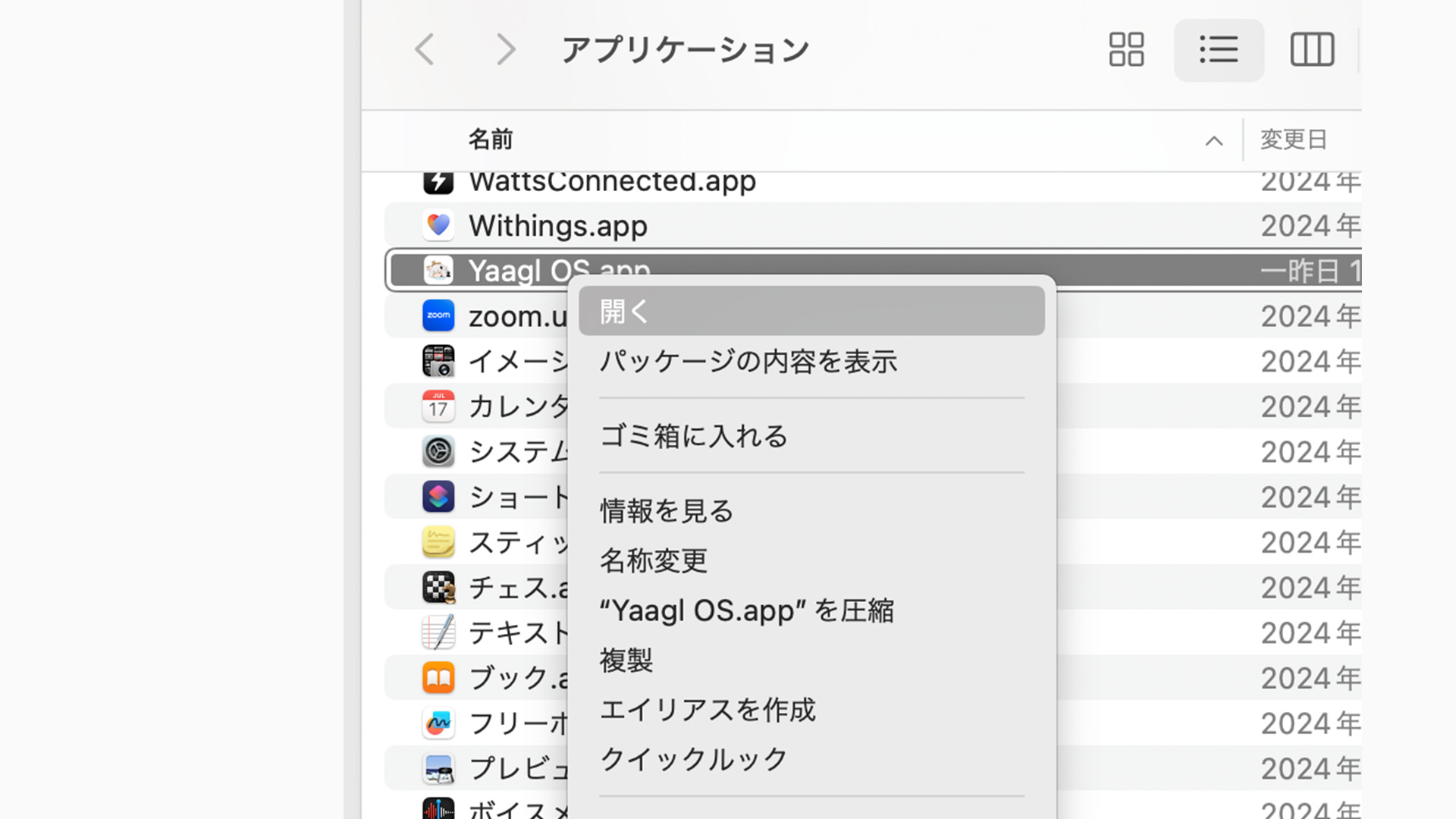
Task: Click the 名前 column header
Action: [x=489, y=140]
